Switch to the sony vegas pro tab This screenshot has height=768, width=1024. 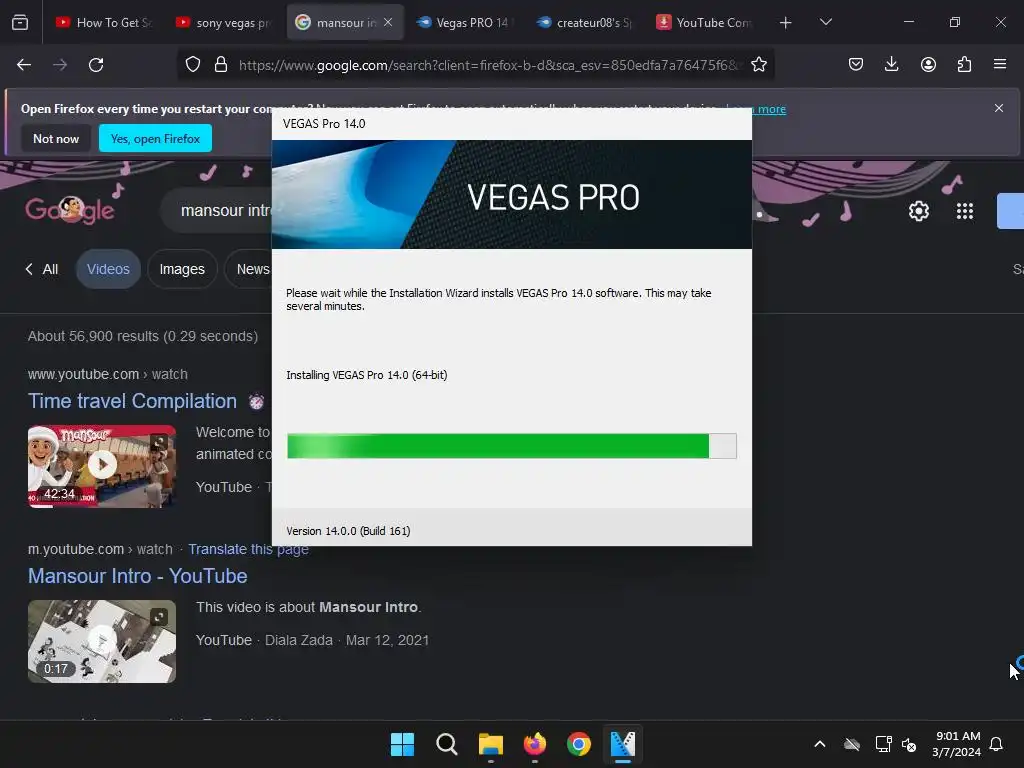225,22
